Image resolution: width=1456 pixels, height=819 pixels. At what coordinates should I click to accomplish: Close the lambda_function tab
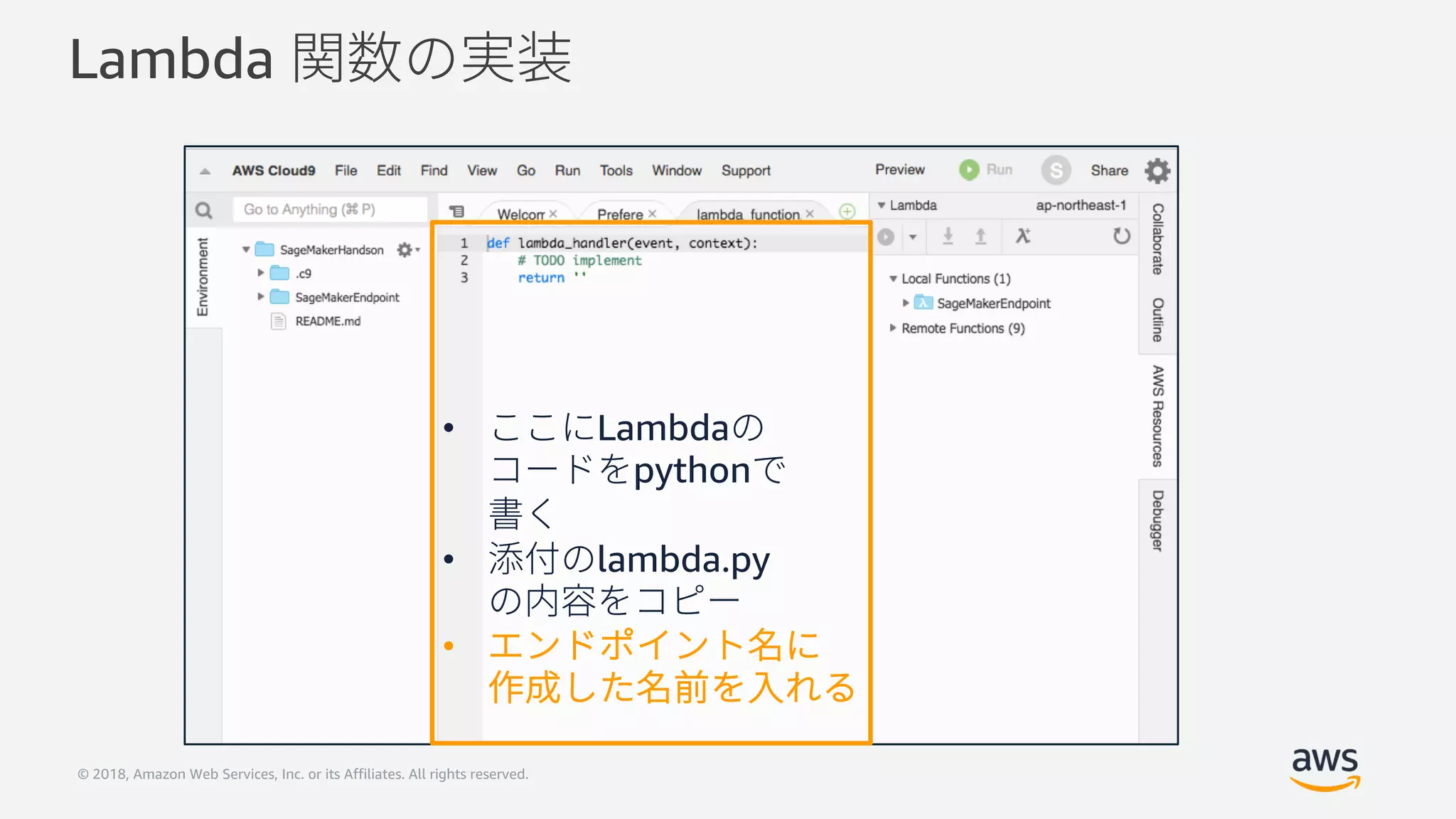pos(809,214)
